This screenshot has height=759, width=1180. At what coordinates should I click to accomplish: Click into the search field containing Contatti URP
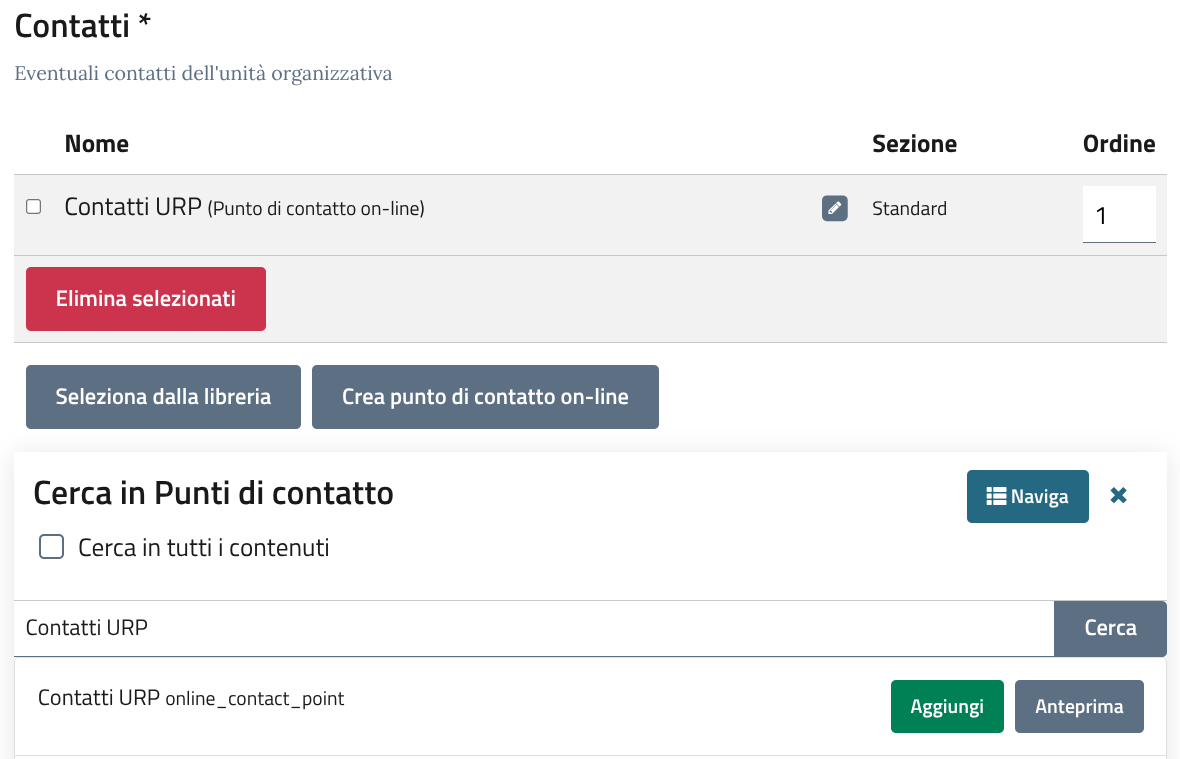click(534, 628)
